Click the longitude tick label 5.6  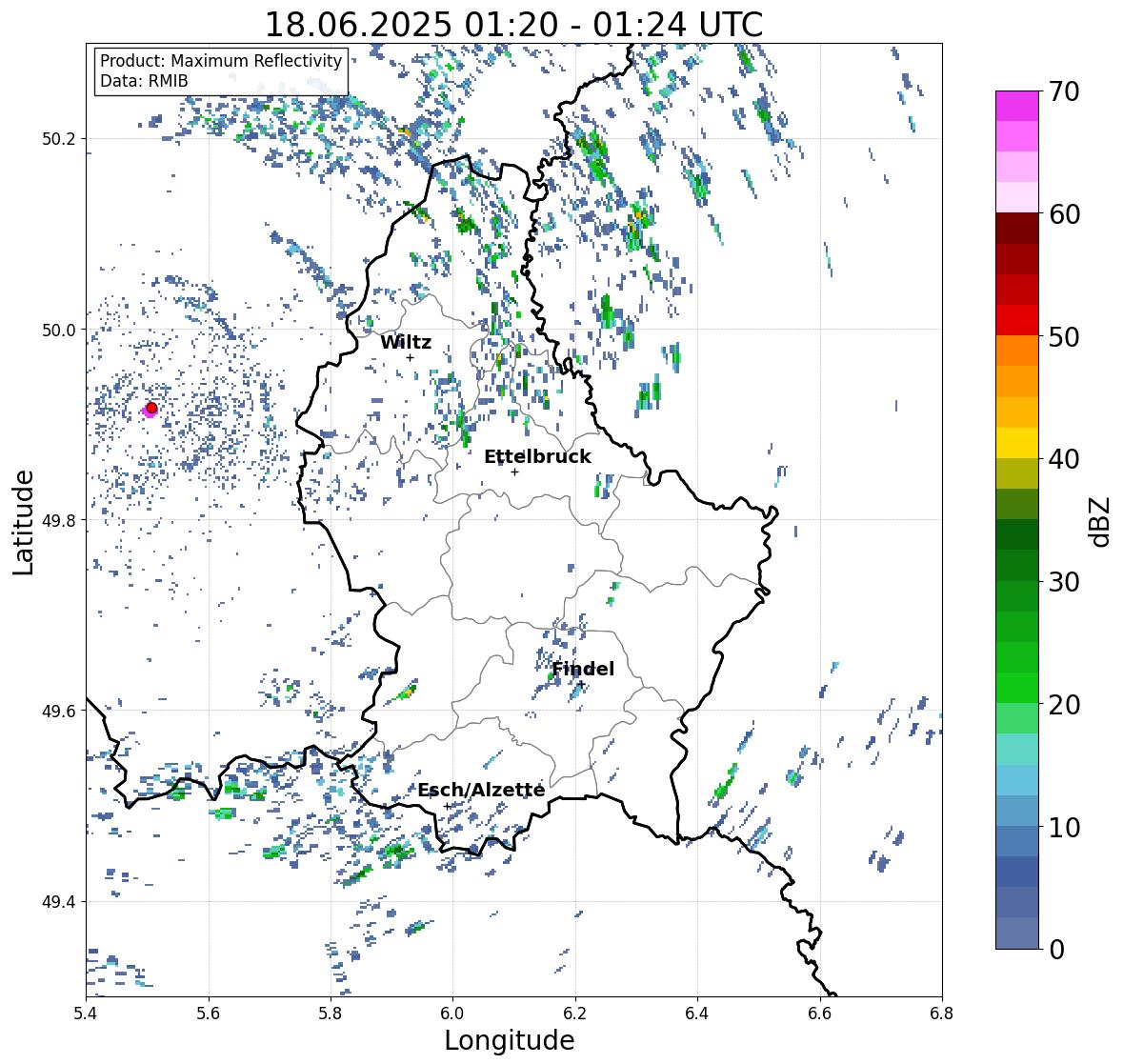[209, 1014]
